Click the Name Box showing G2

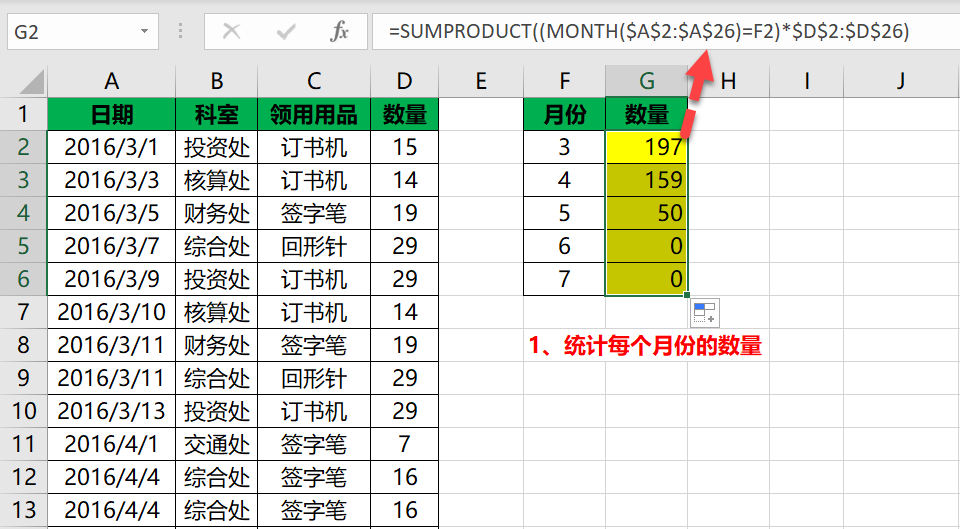(83, 31)
